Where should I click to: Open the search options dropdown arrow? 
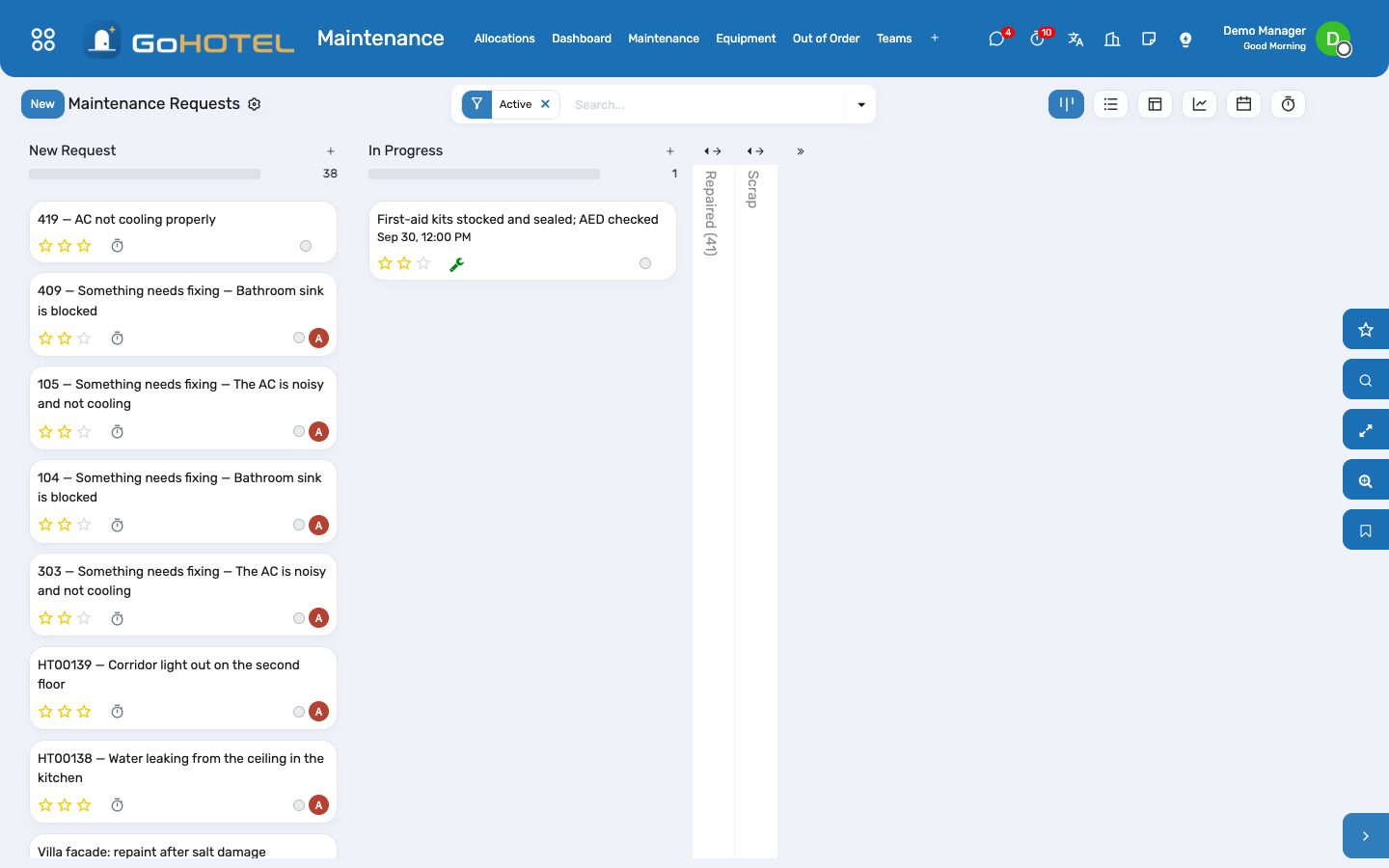[861, 104]
